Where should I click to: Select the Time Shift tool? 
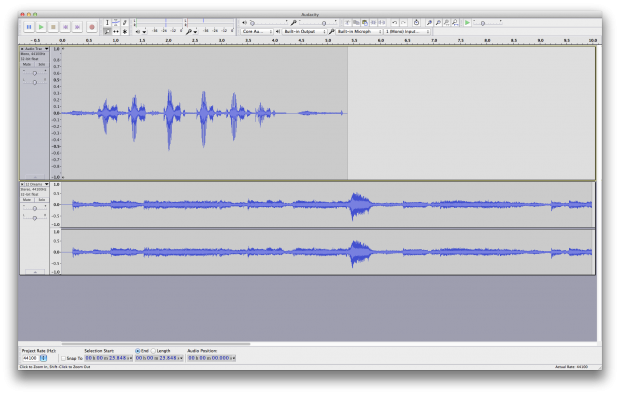tap(116, 31)
